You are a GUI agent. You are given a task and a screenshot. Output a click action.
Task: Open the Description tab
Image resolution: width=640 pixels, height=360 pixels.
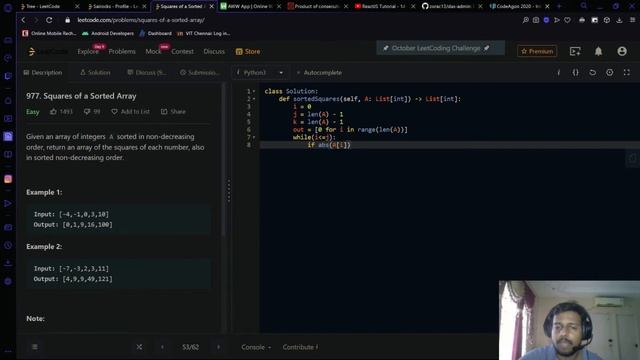(43, 73)
